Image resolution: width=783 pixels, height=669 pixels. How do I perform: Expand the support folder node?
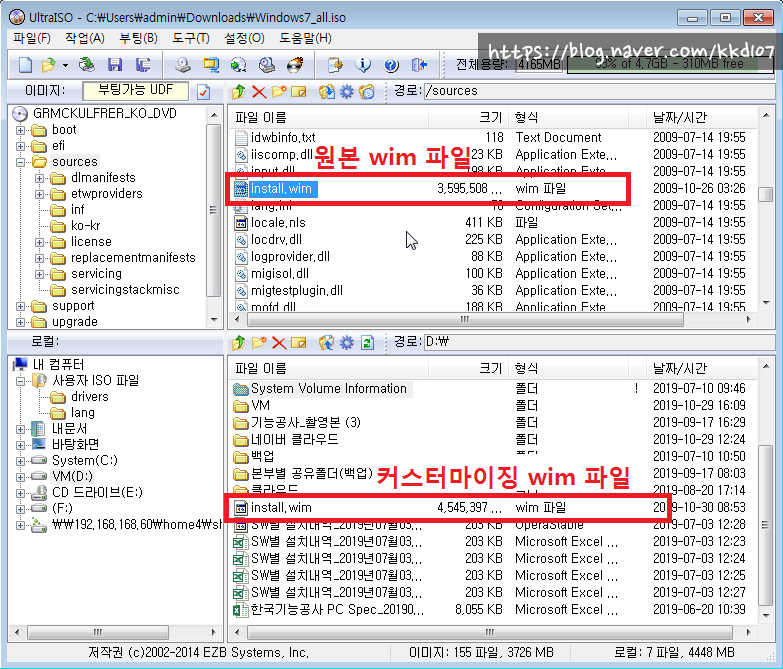point(20,306)
